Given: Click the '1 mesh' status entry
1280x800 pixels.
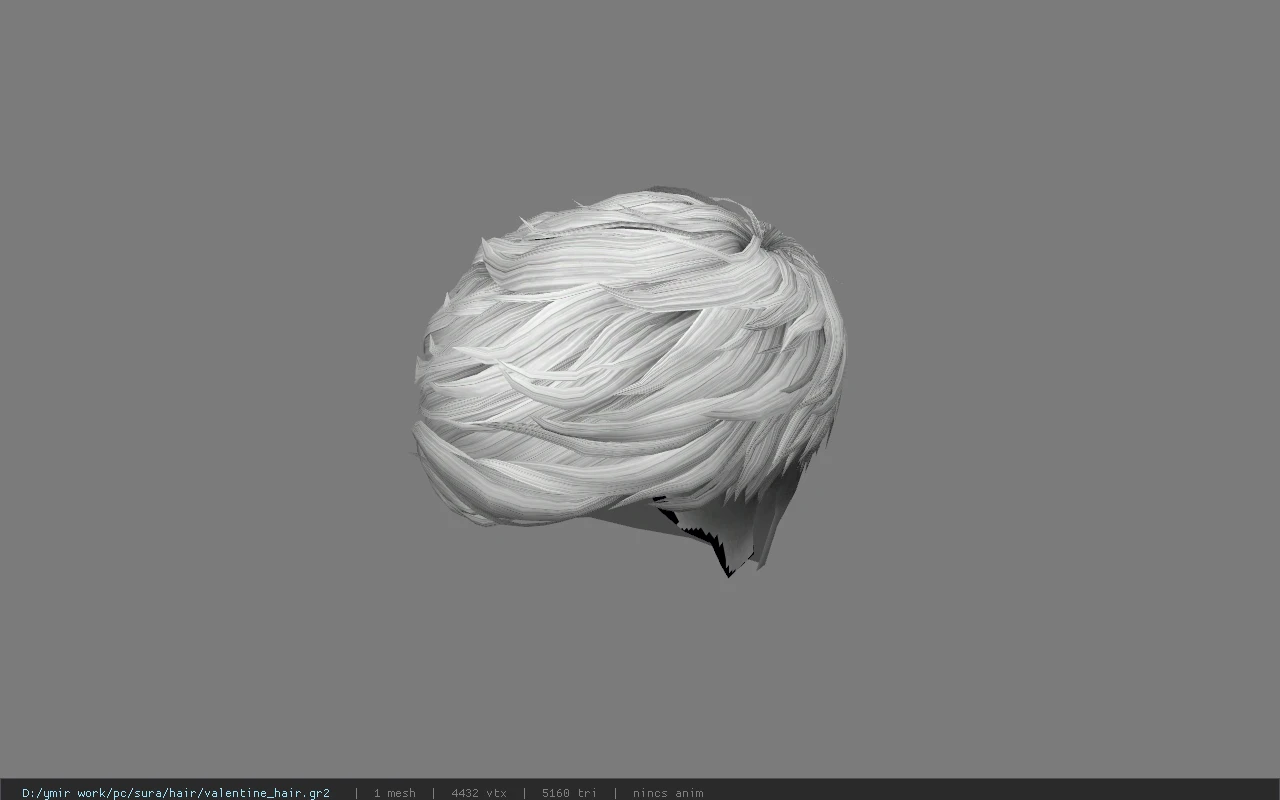Looking at the screenshot, I should click(x=394, y=793).
